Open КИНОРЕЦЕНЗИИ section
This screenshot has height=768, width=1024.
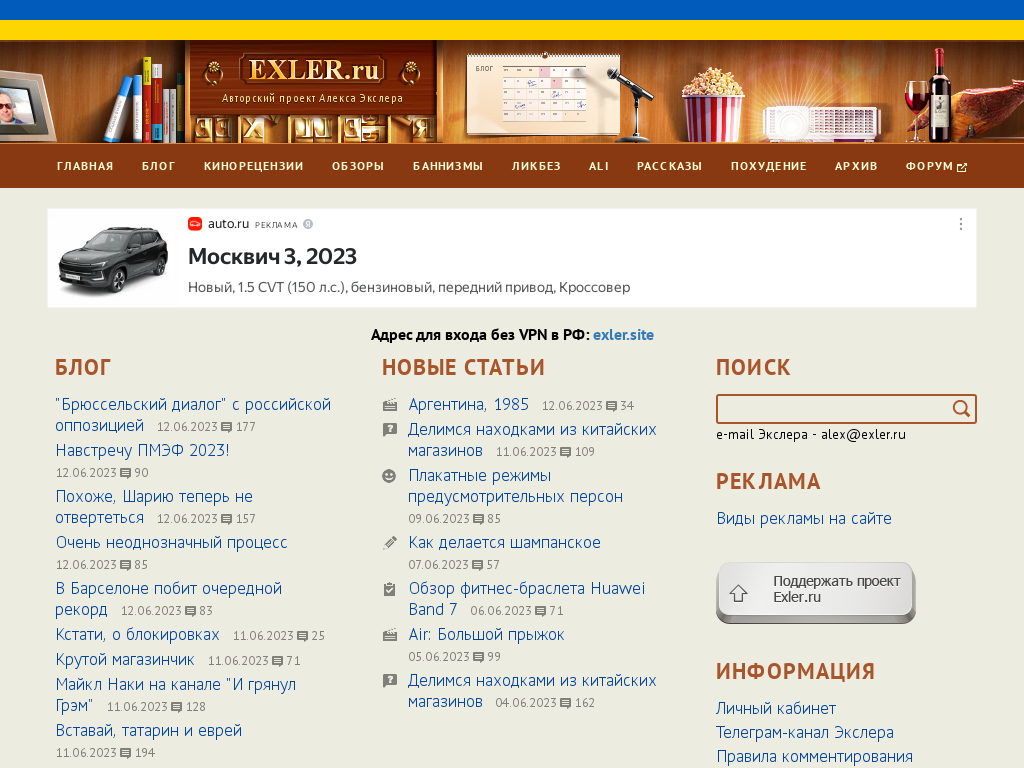coord(253,166)
